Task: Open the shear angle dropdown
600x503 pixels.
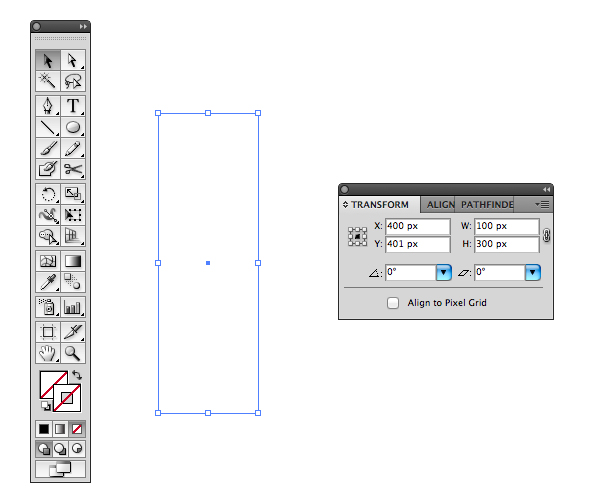Action: coord(532,272)
